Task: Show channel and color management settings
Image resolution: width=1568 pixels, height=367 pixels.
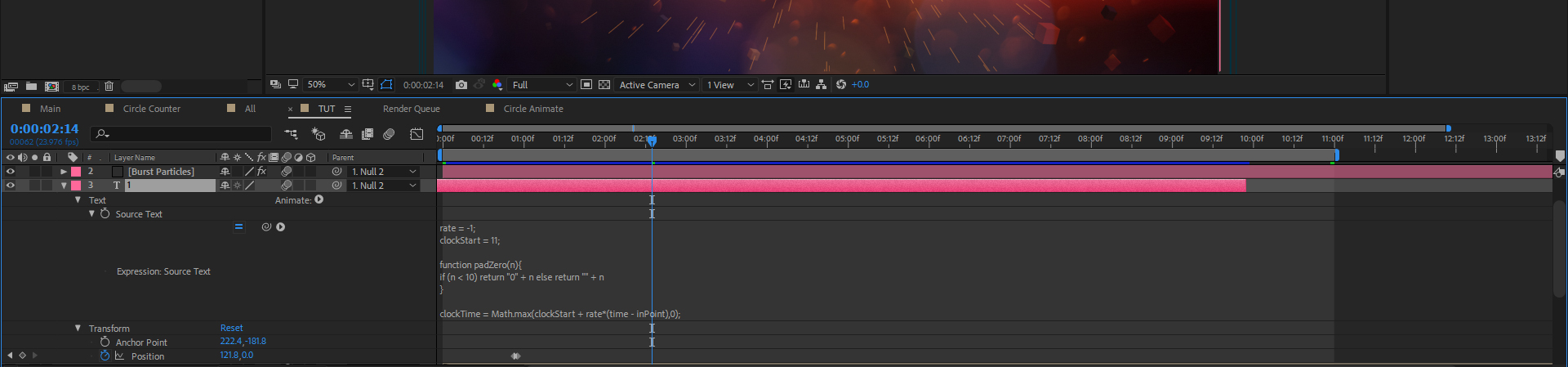Action: point(497,84)
